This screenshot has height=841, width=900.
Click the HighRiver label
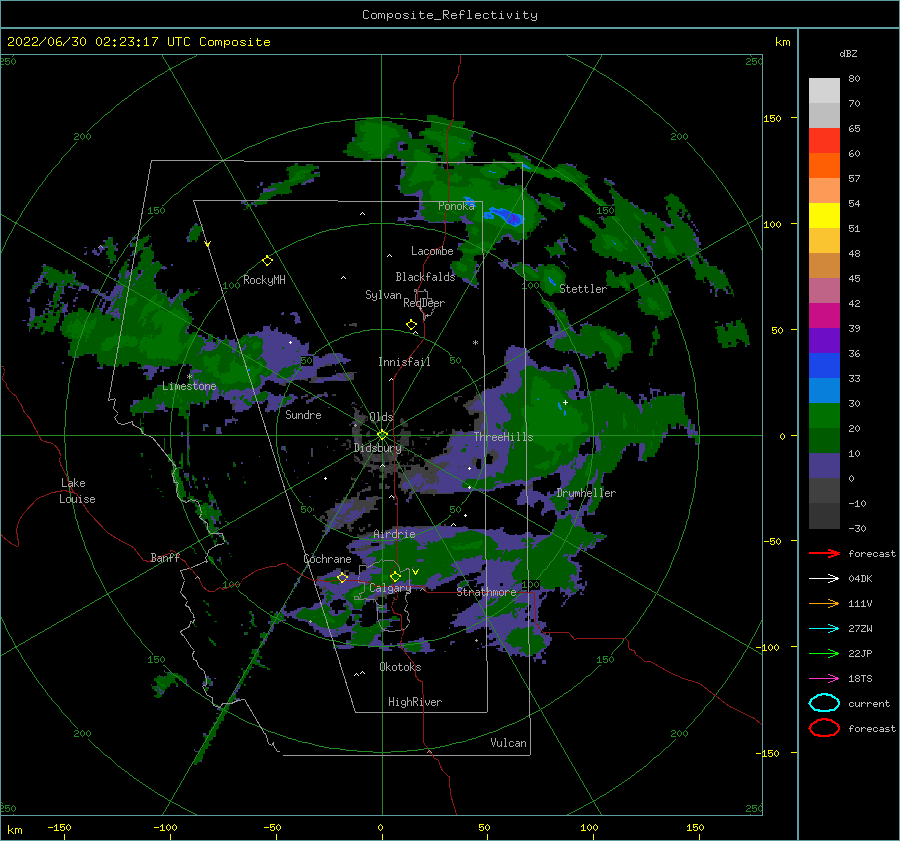click(x=415, y=702)
